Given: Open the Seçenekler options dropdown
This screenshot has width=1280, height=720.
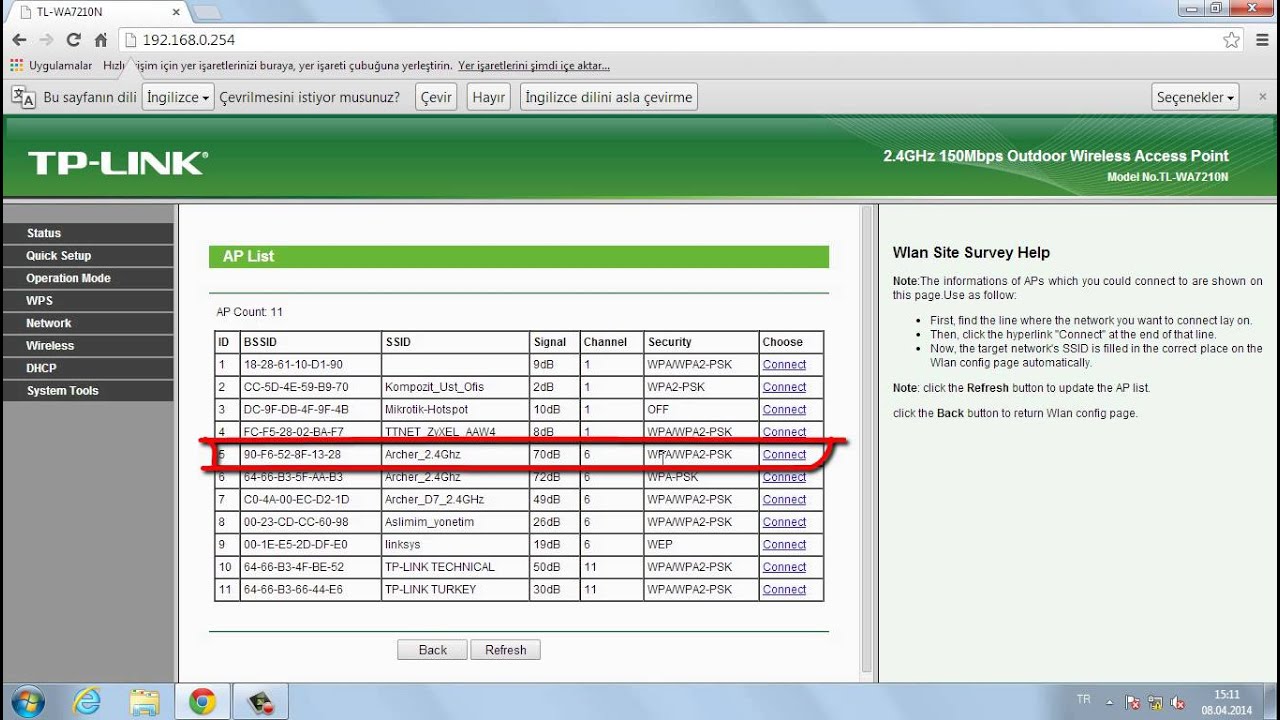Looking at the screenshot, I should click(1196, 97).
